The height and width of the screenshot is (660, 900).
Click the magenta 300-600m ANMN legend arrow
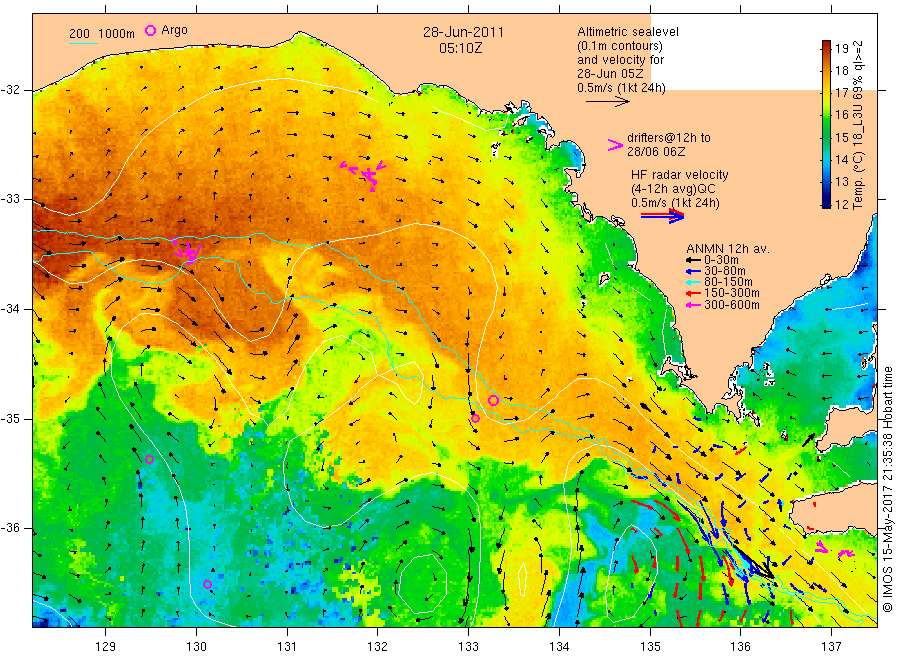pos(693,305)
